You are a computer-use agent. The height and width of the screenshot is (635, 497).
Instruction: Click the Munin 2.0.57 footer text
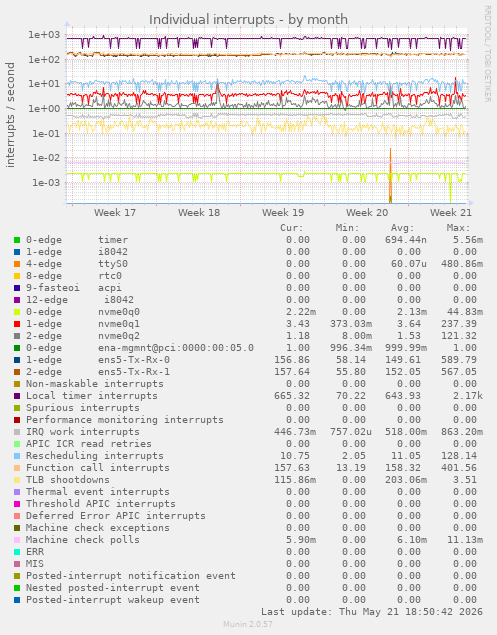(x=248, y=624)
